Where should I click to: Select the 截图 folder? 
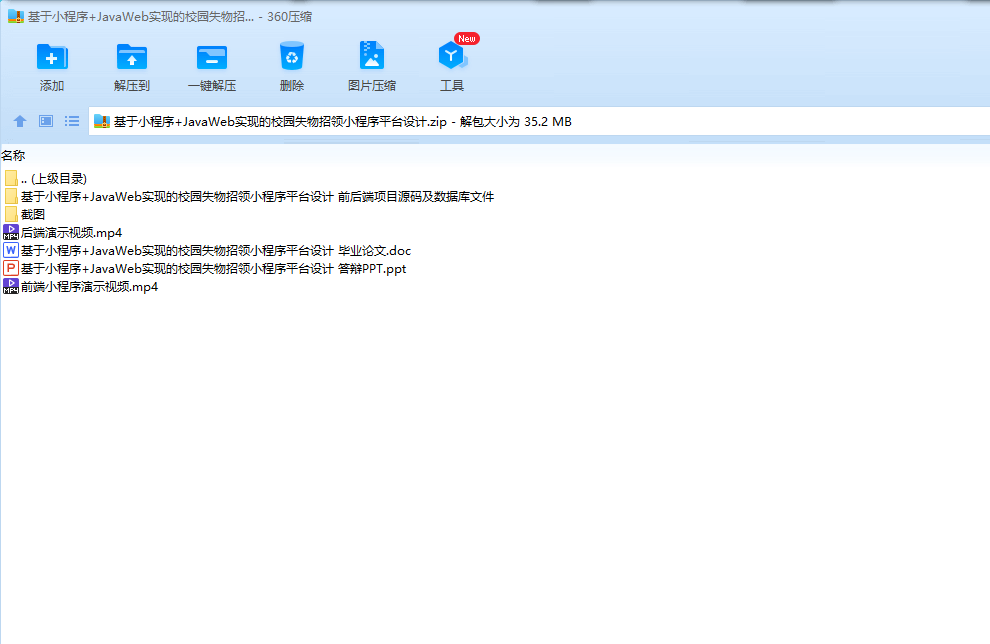(x=24, y=215)
